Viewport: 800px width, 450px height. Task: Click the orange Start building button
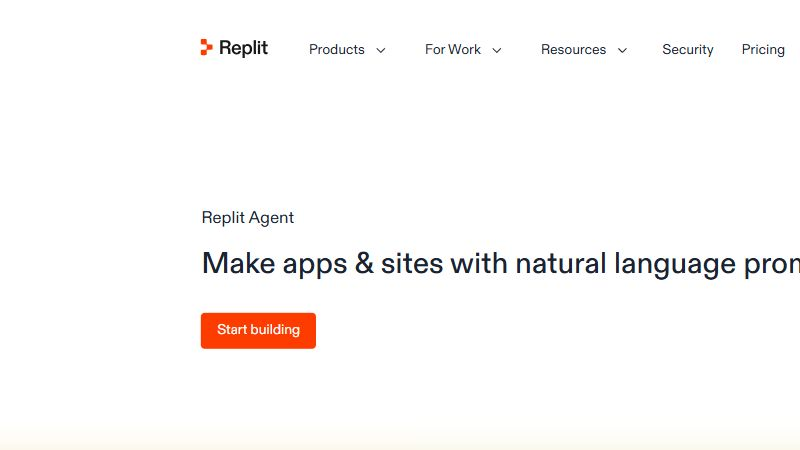click(258, 331)
